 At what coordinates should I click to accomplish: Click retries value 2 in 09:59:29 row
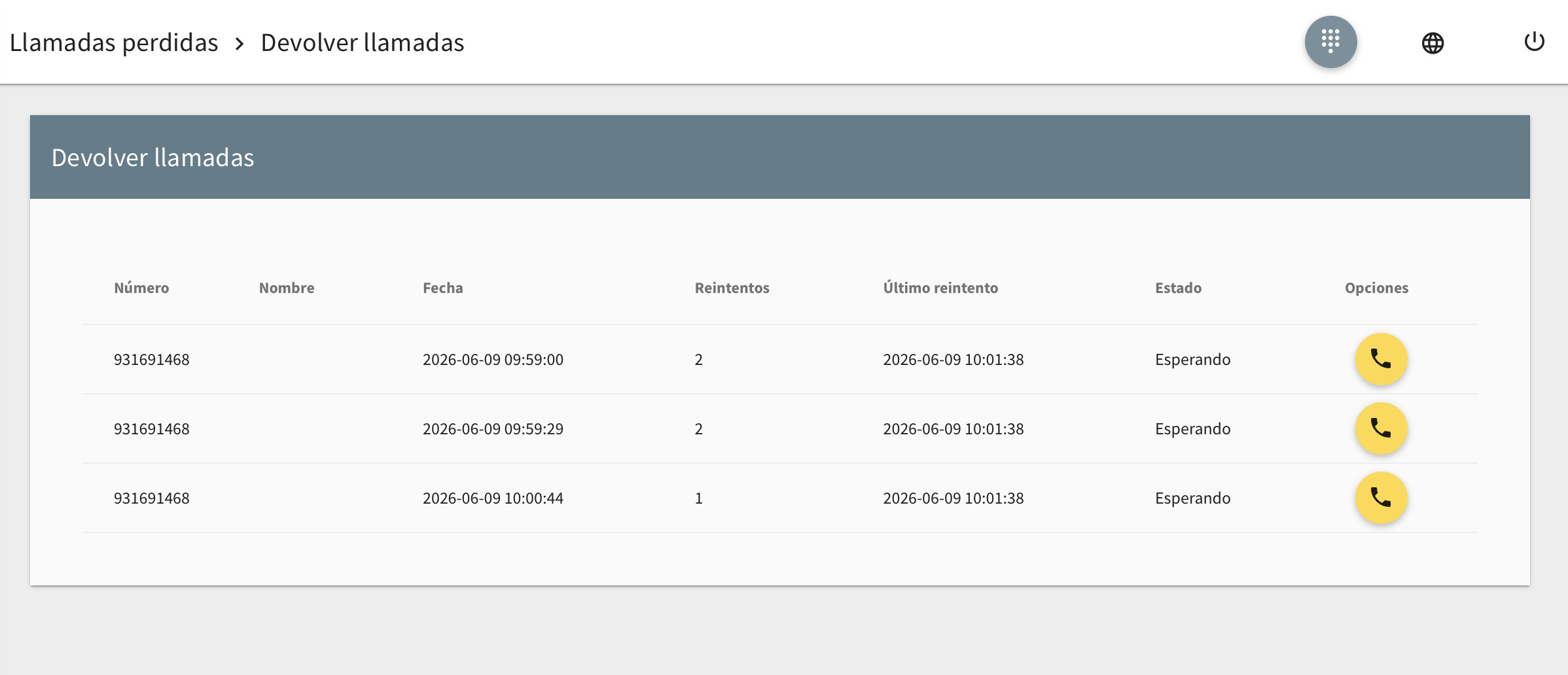pyautogui.click(x=699, y=429)
